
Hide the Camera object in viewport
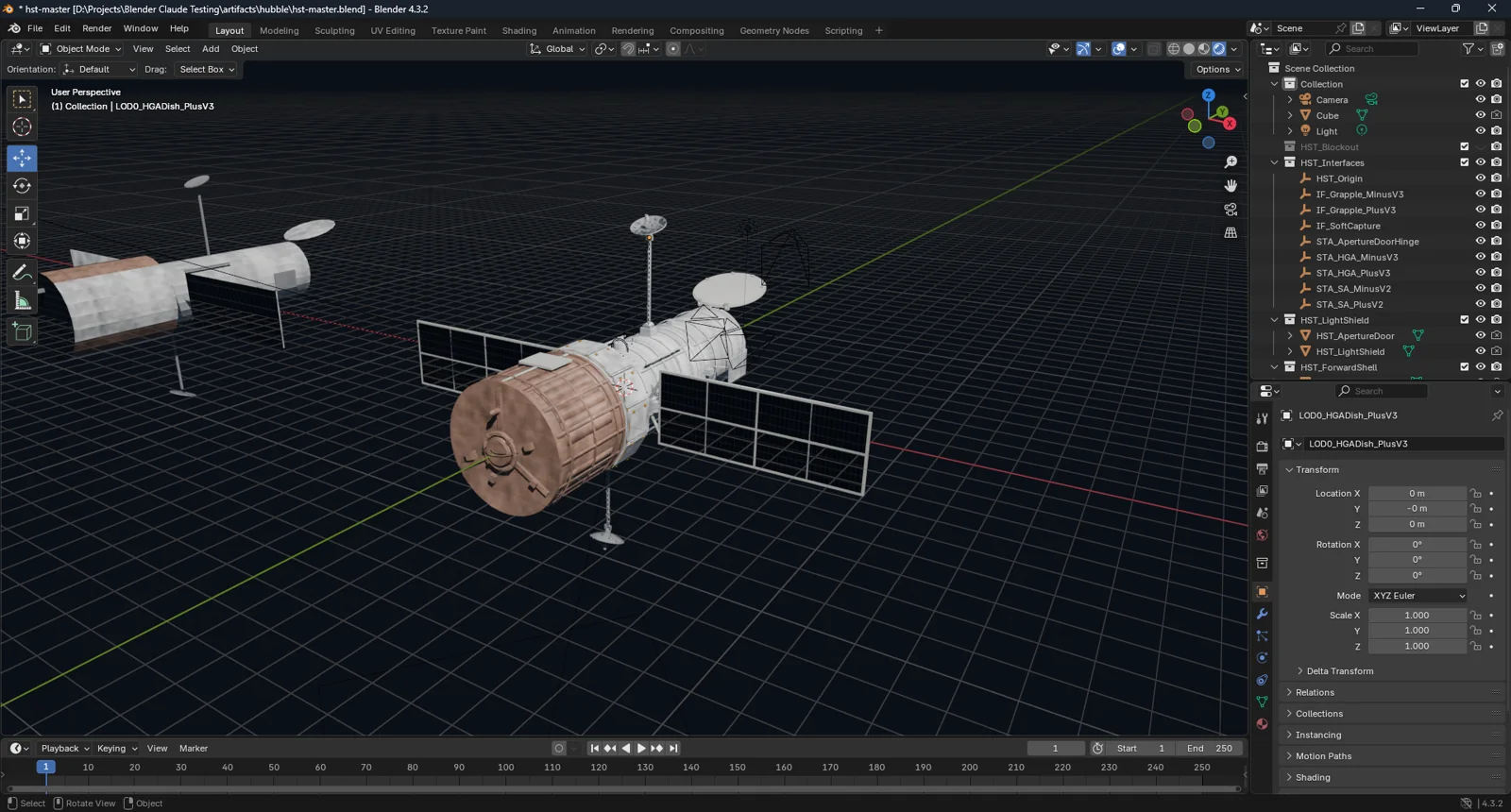(1481, 99)
